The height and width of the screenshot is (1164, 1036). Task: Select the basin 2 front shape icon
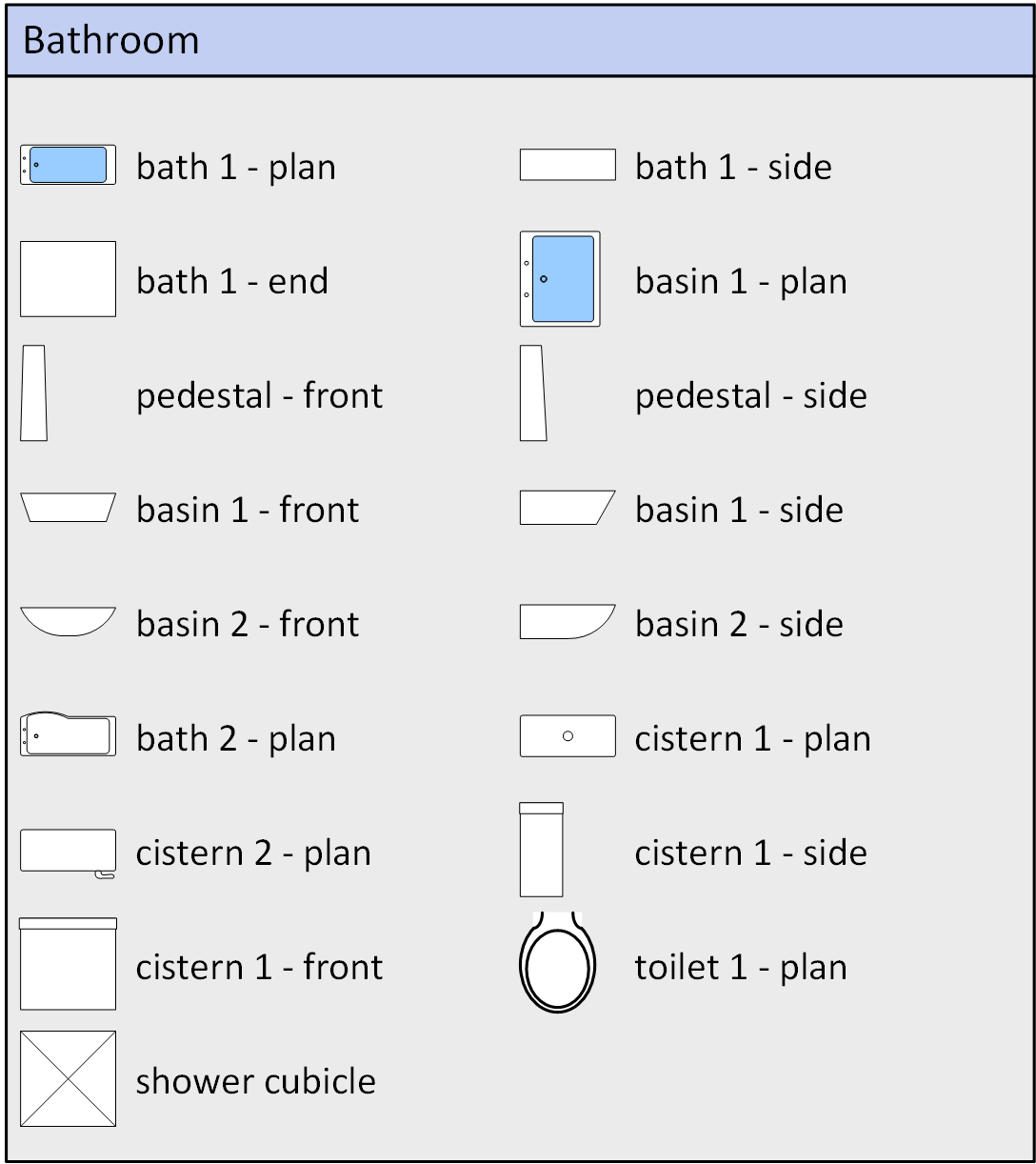click(68, 620)
